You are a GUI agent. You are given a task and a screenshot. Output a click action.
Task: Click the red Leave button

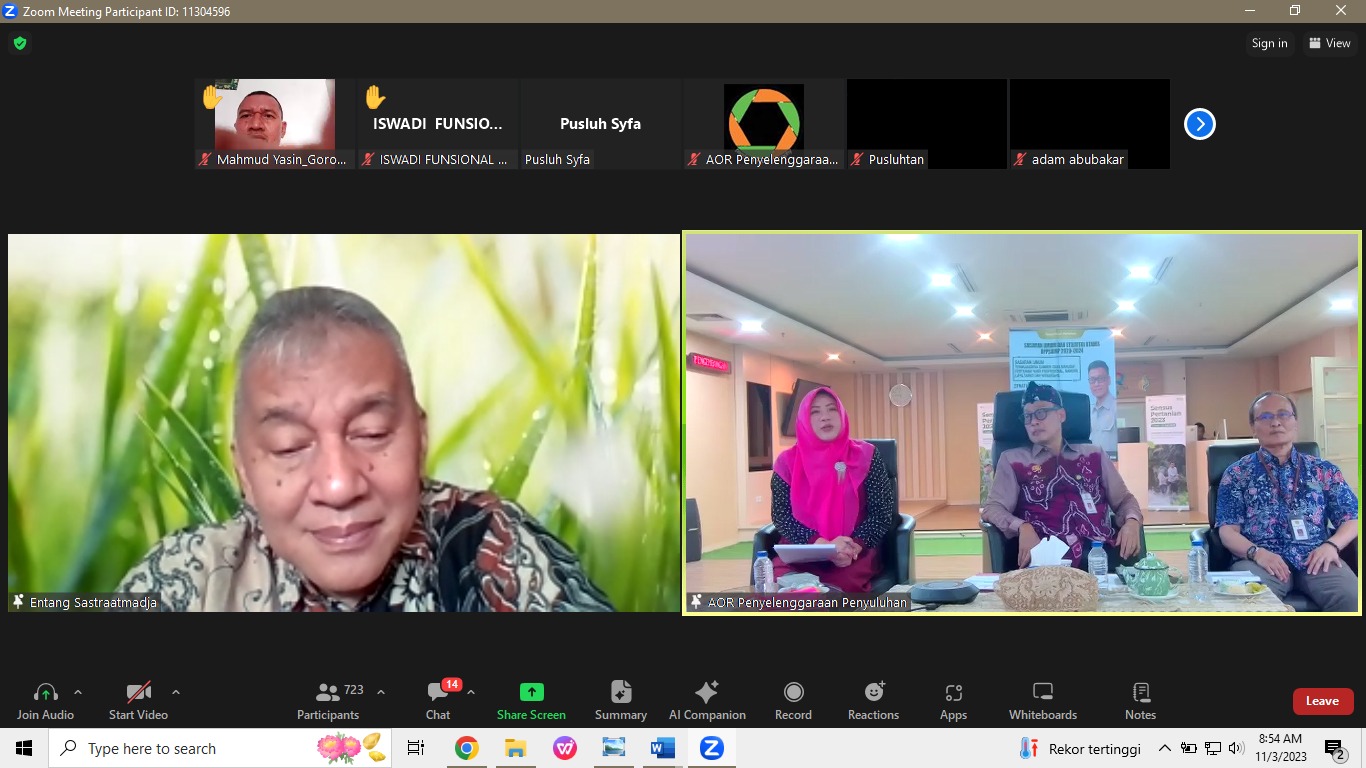coord(1322,701)
